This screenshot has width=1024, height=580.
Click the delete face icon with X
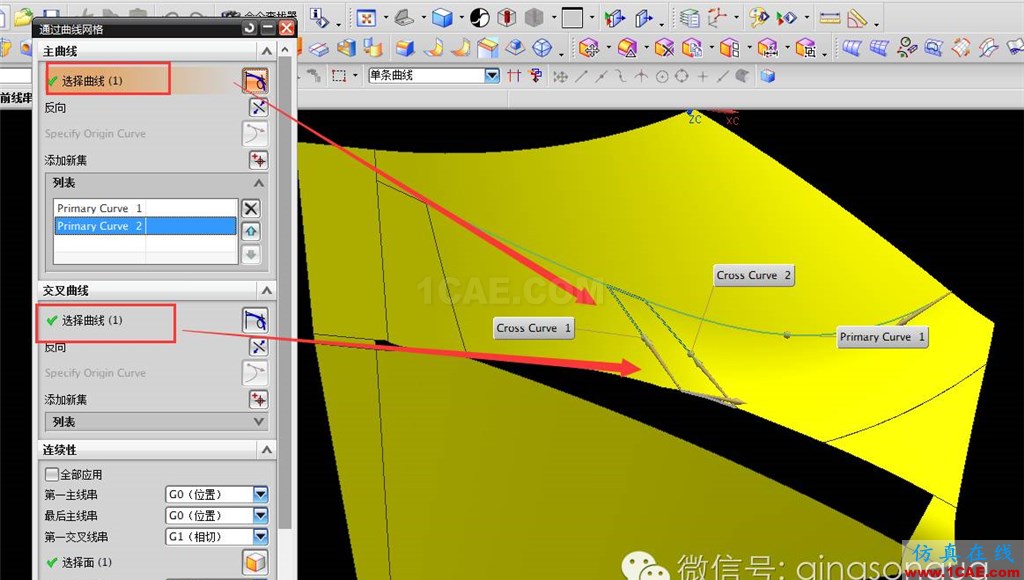pos(664,48)
